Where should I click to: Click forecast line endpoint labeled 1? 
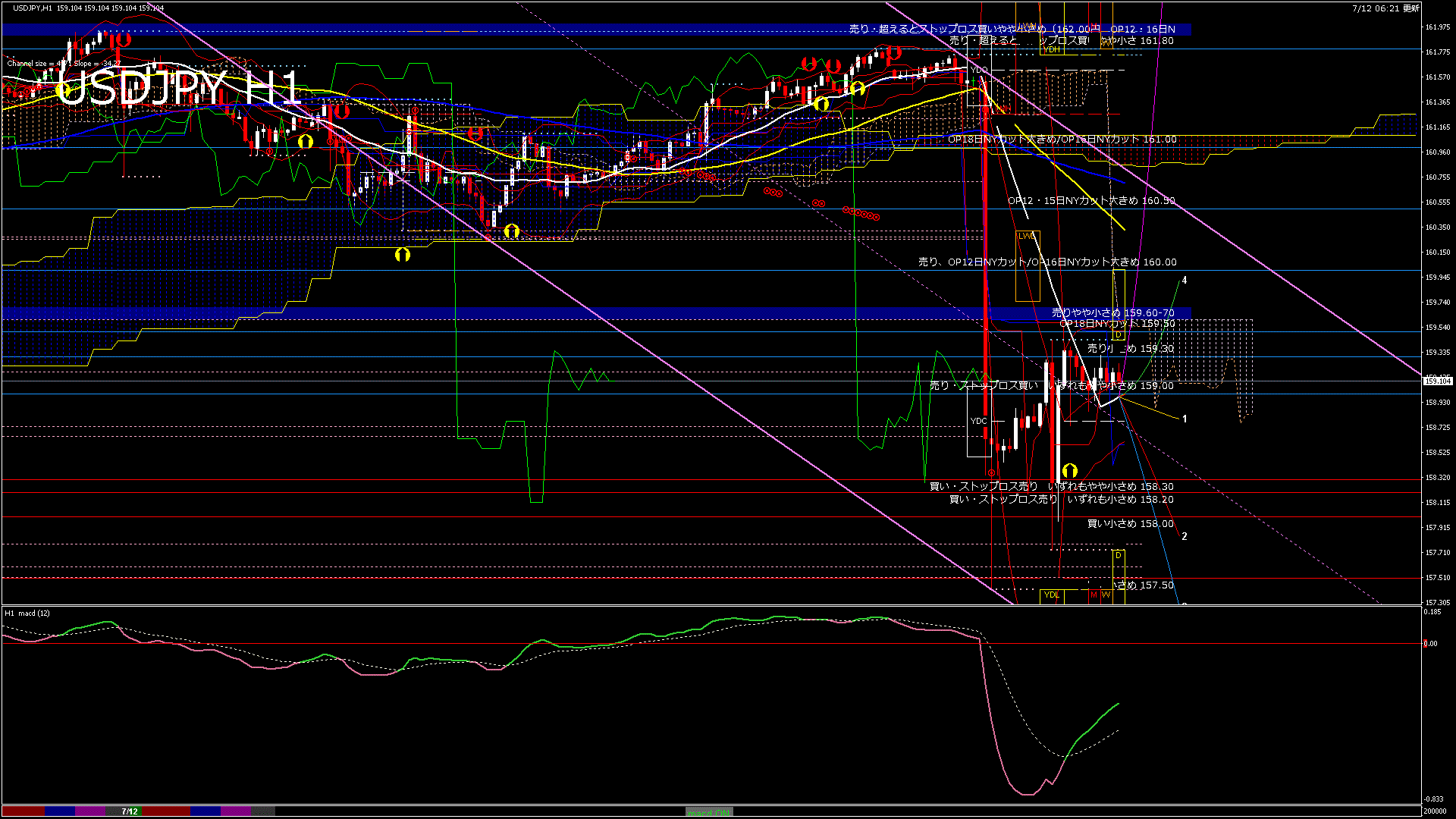(1185, 419)
